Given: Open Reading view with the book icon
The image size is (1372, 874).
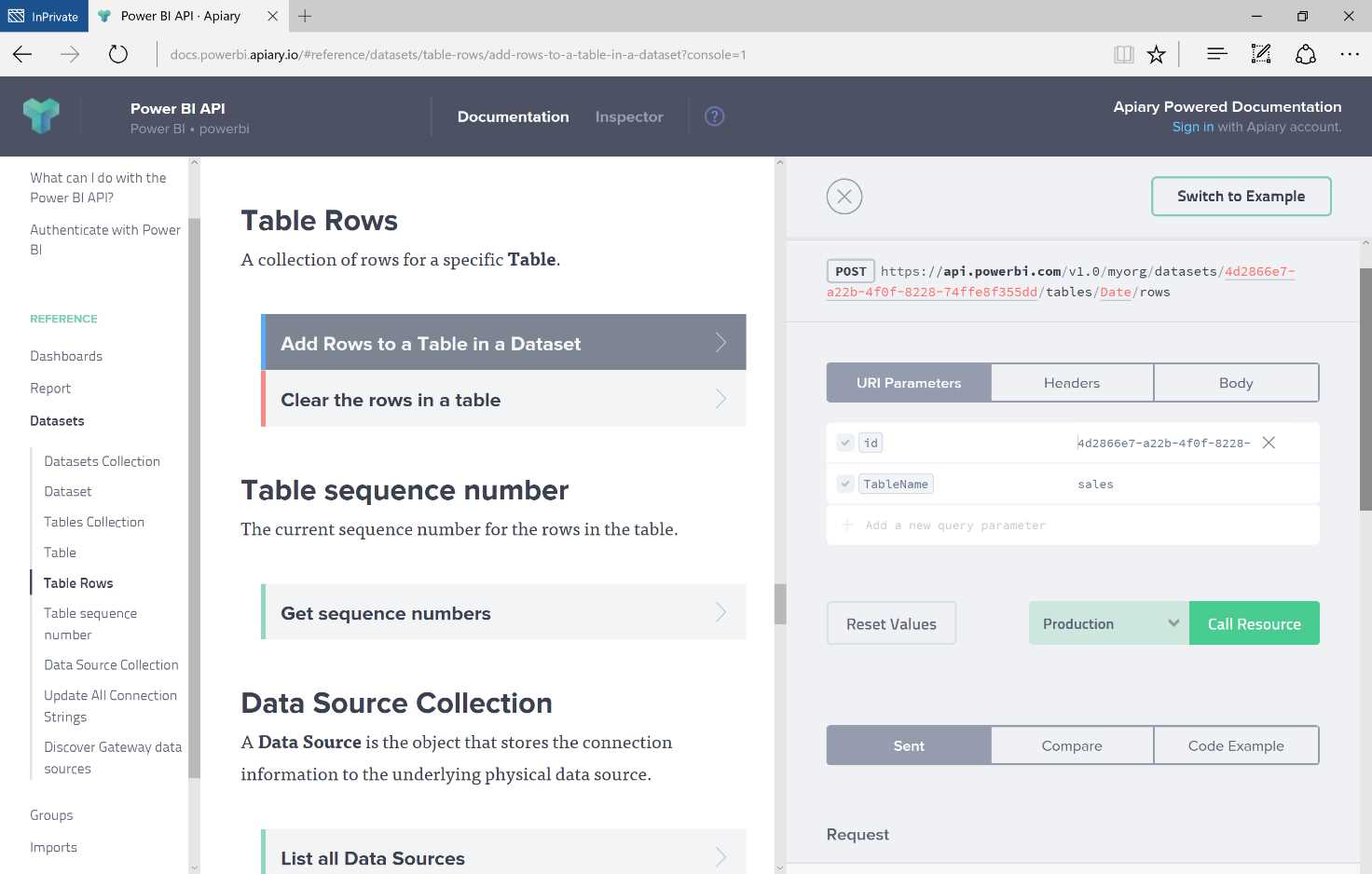Looking at the screenshot, I should (1123, 54).
